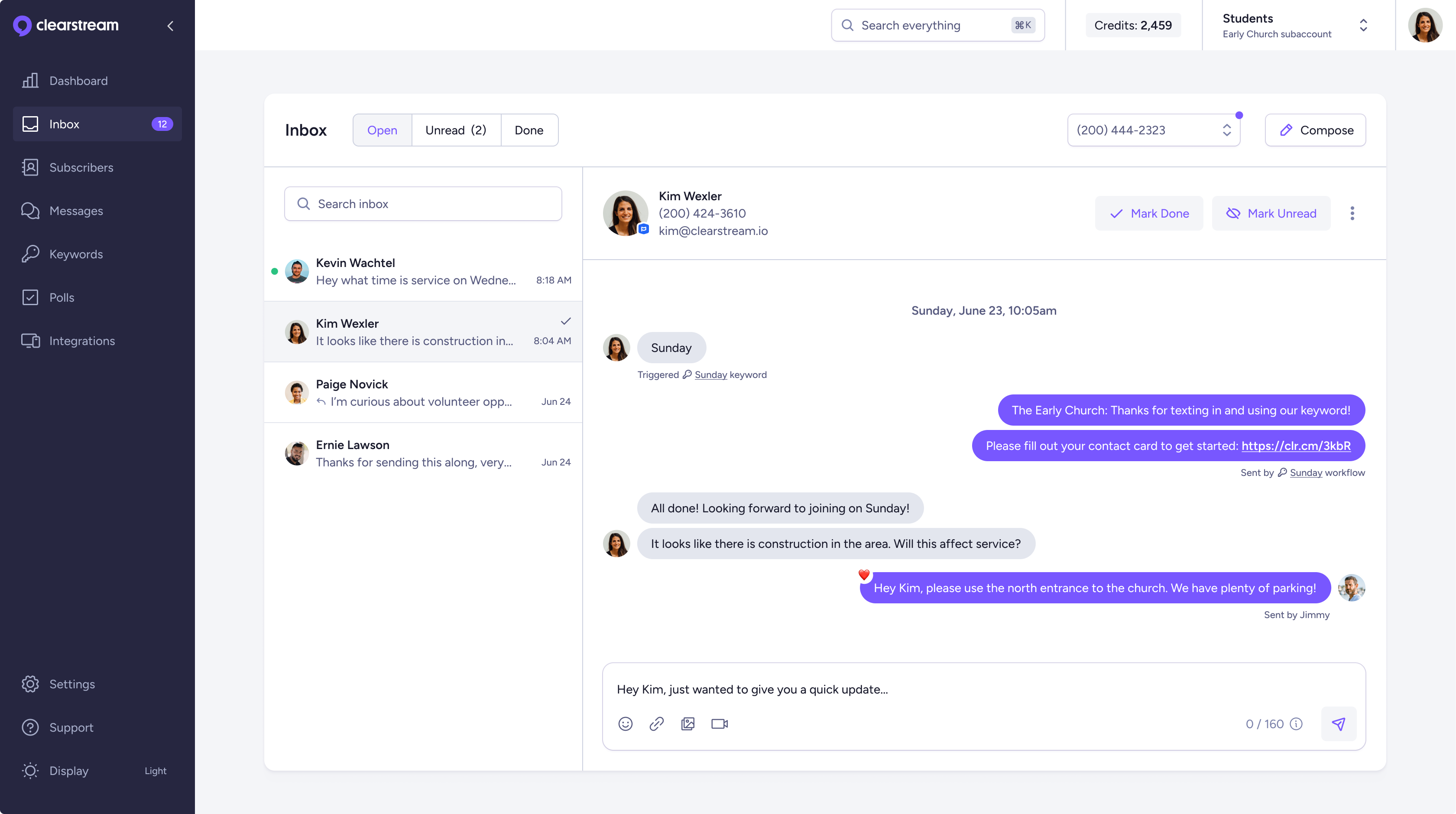The width and height of the screenshot is (1456, 814).
Task: Open the Keywords page in sidebar
Action: pos(76,254)
